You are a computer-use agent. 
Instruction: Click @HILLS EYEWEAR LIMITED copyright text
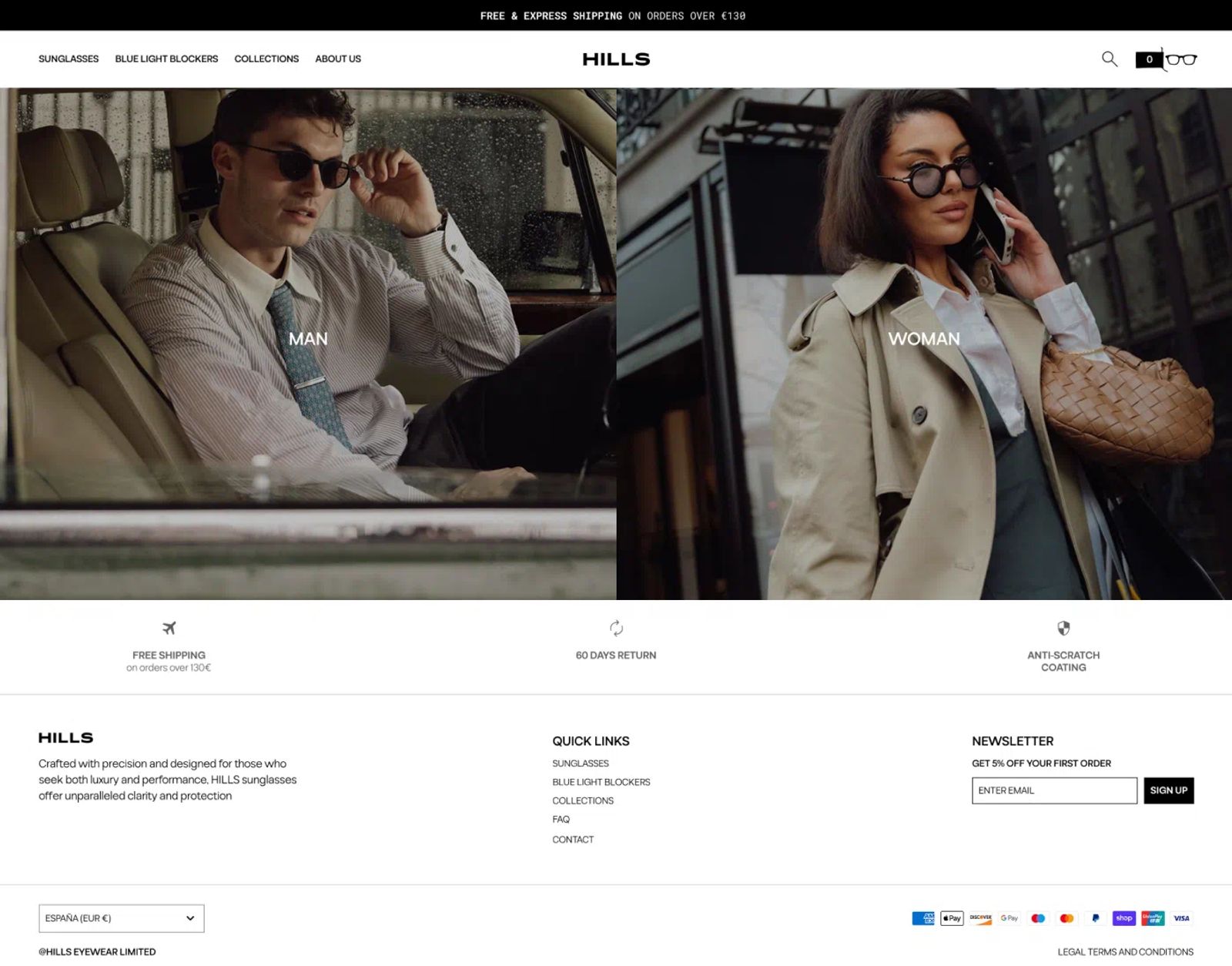[97, 952]
